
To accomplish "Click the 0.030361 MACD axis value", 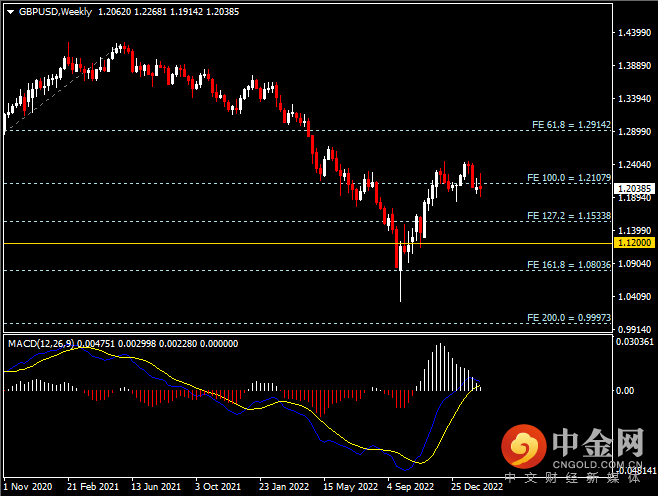I will tap(634, 342).
